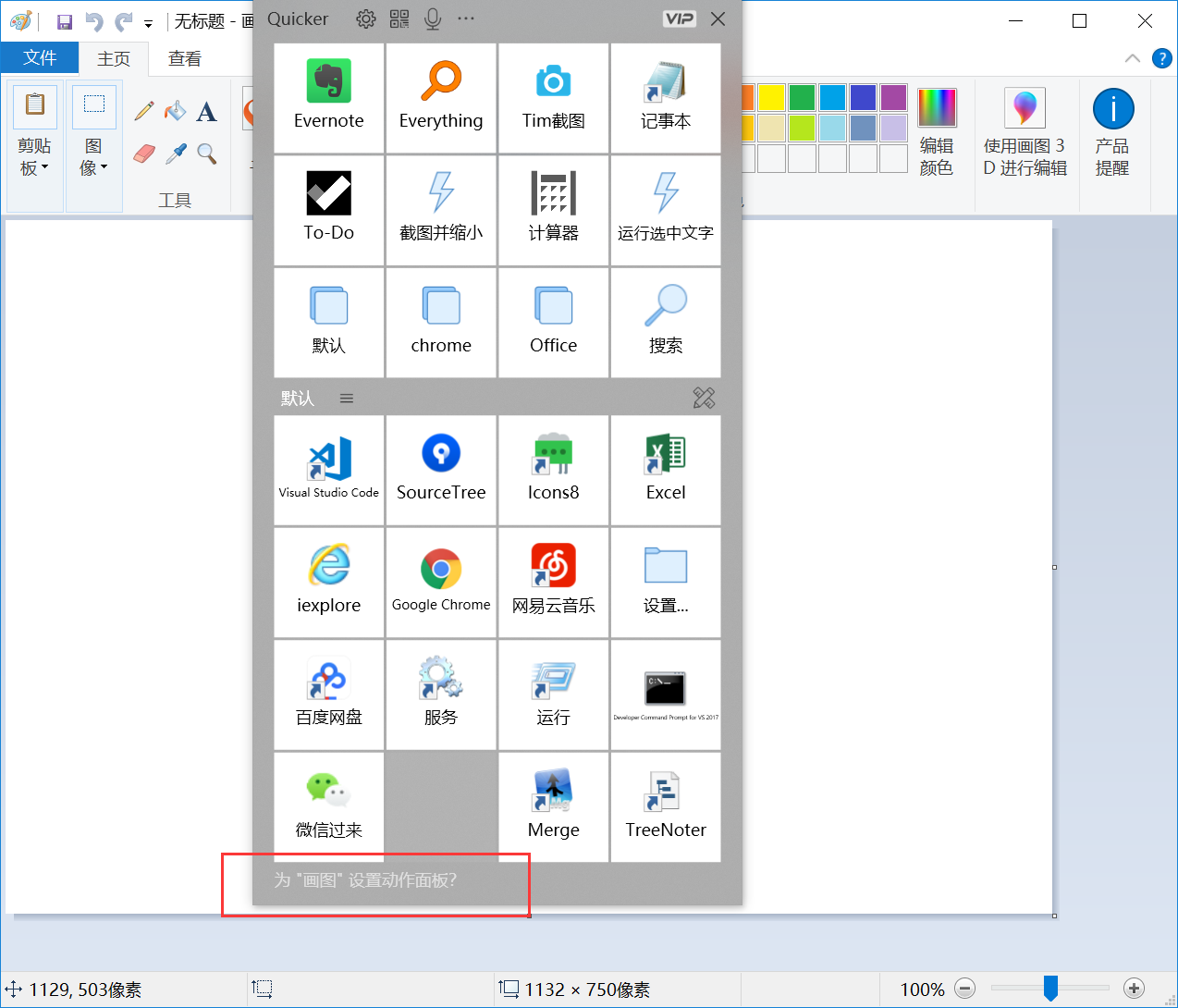Screen dimensions: 1178x1008
Task: Click 使用画图 3D 进行编辑 button
Action: [1025, 132]
